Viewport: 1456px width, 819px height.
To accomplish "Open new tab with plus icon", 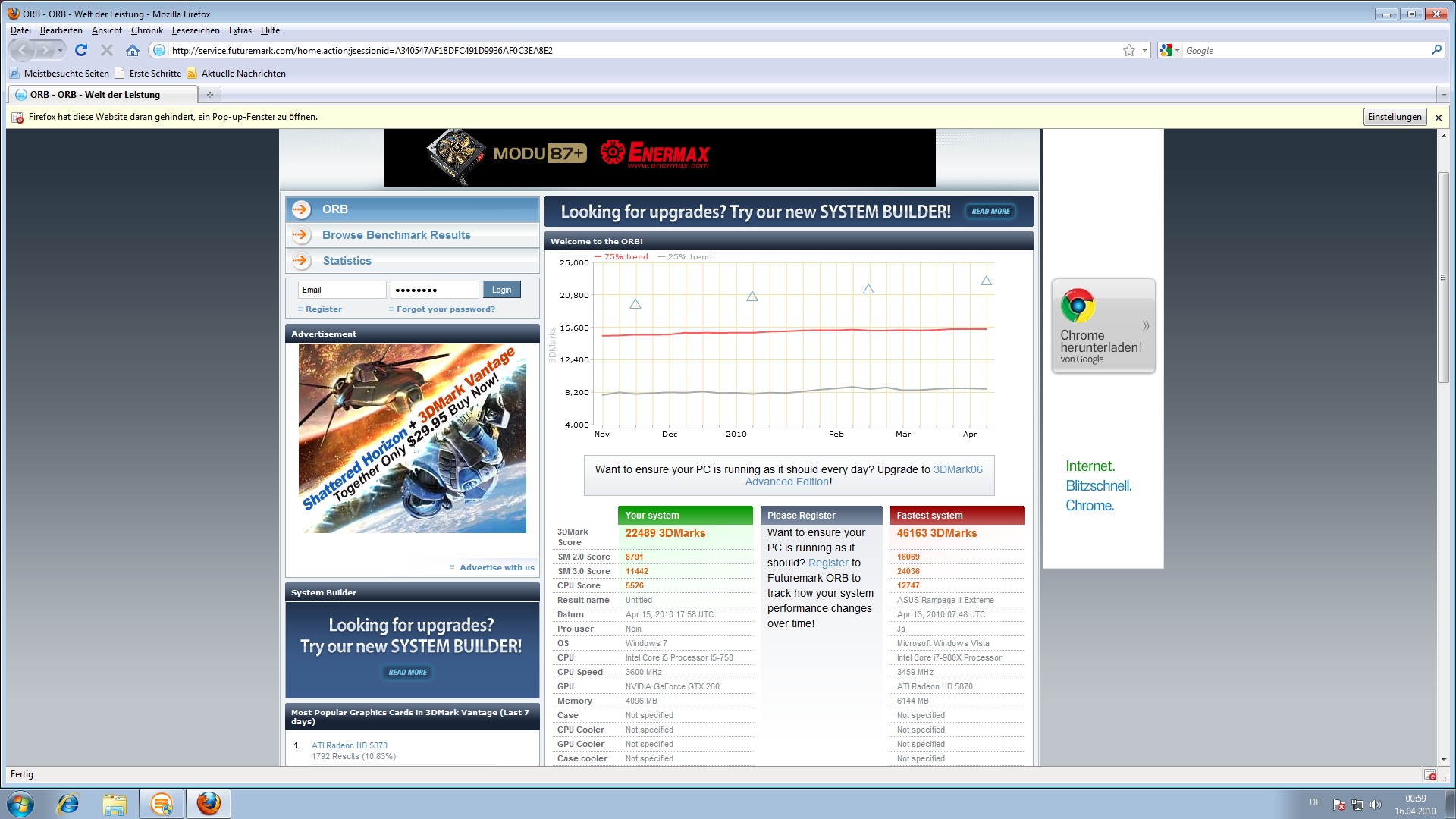I will [x=210, y=95].
